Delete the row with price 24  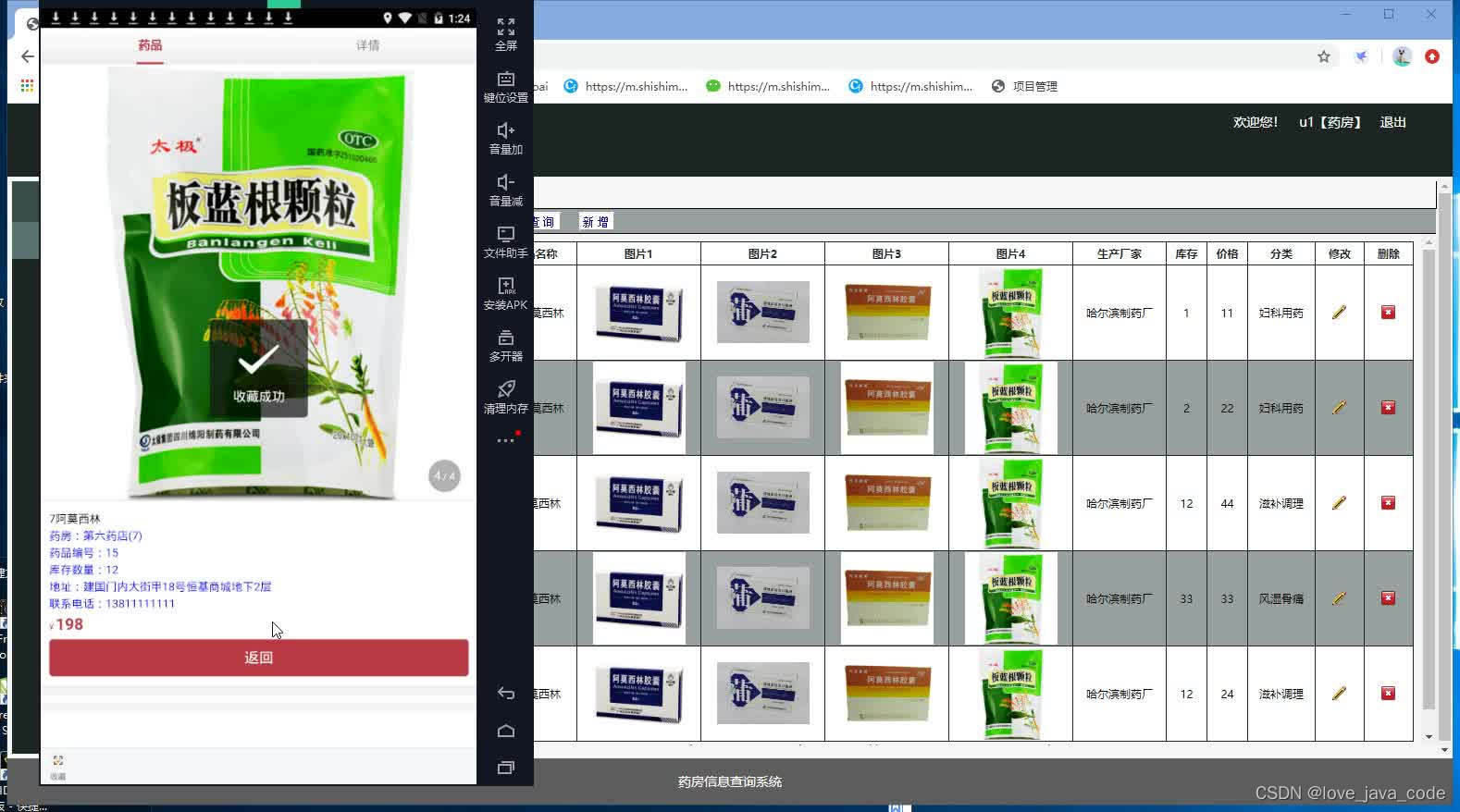click(x=1388, y=694)
